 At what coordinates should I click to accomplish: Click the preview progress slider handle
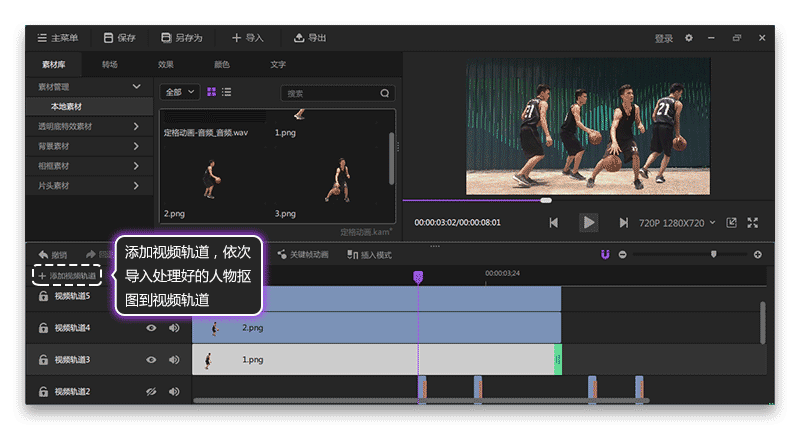coord(546,200)
